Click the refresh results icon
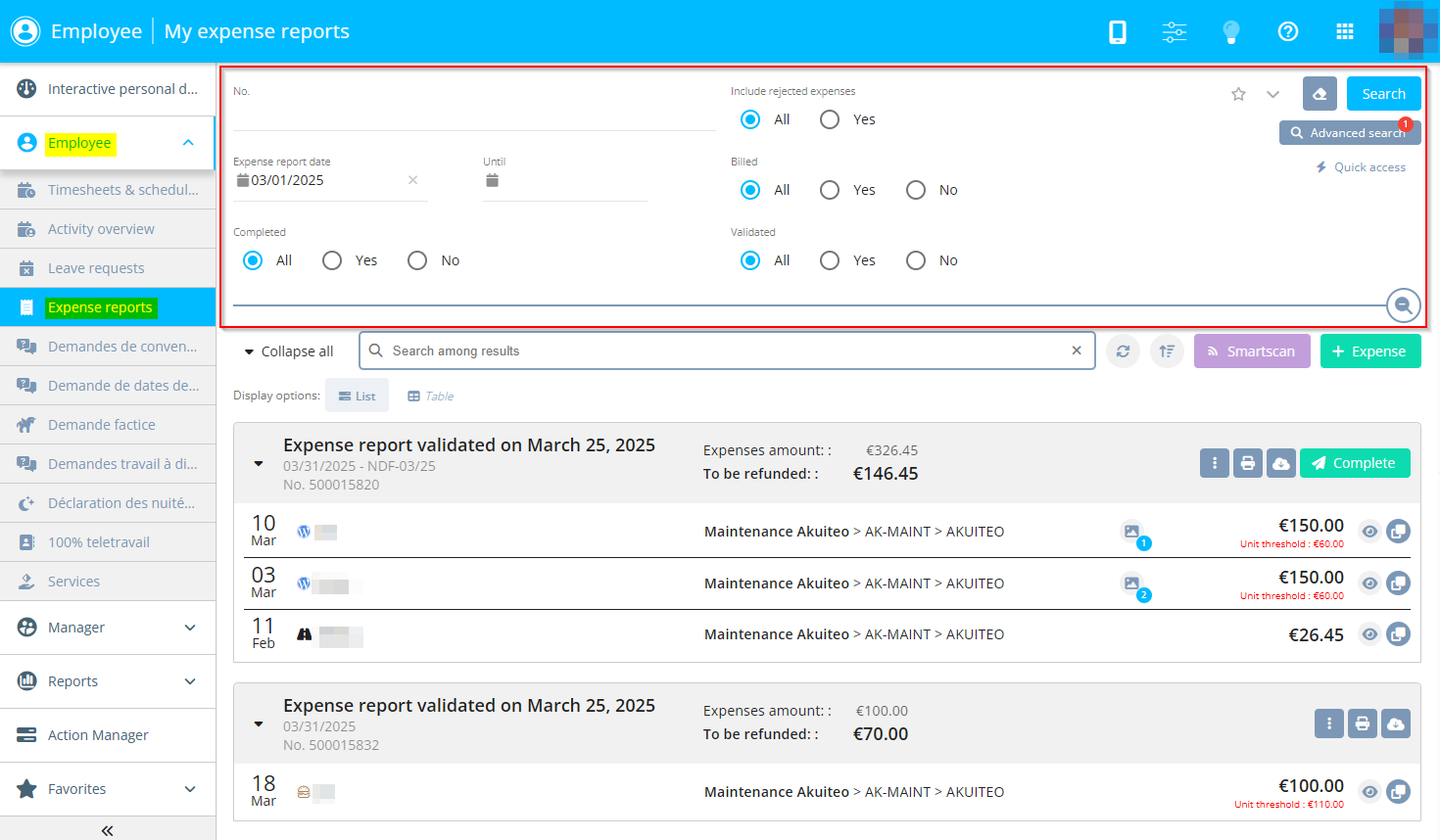The image size is (1440, 840). (x=1123, y=351)
